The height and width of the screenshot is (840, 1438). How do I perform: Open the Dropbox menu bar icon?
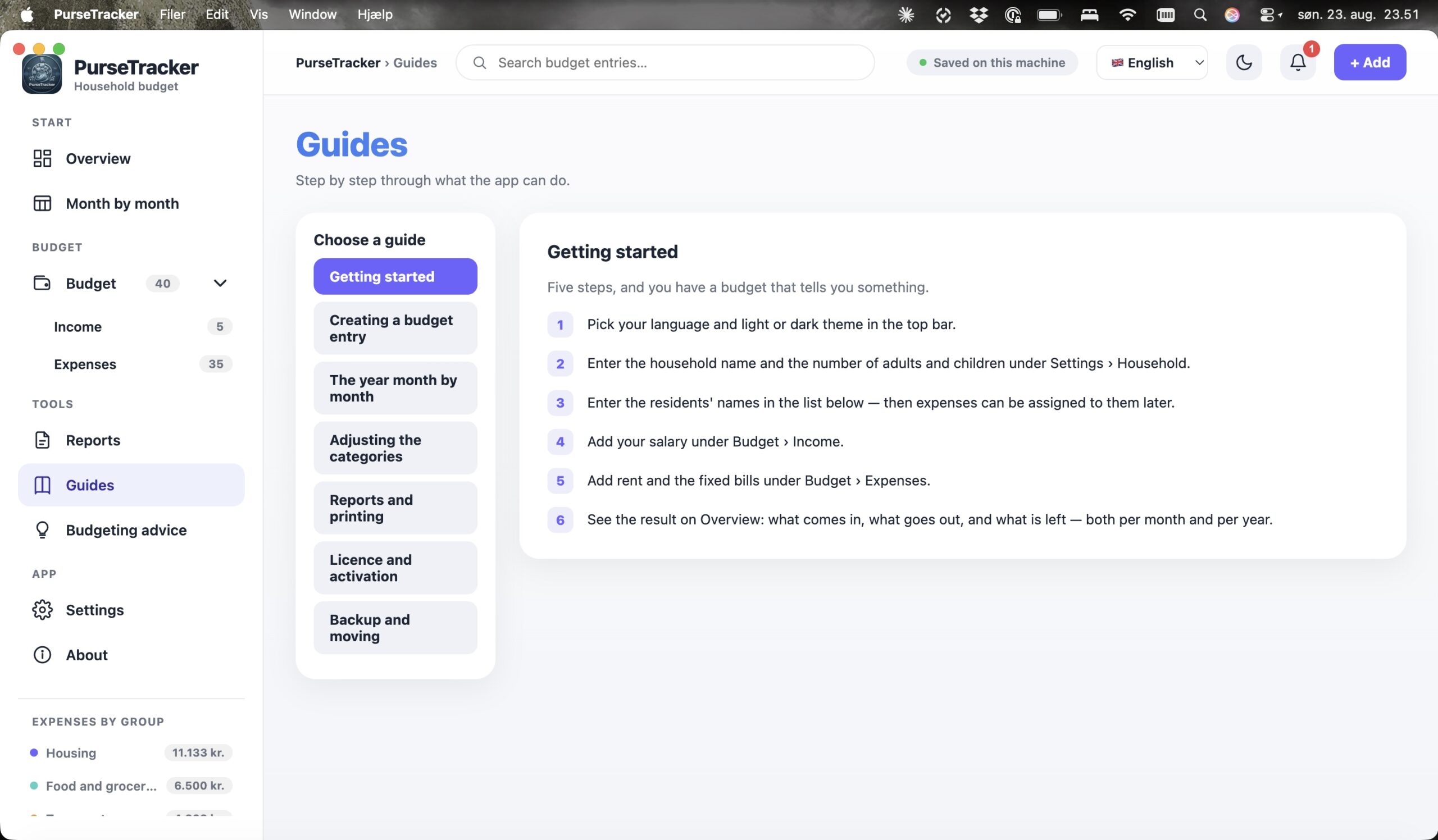tap(978, 14)
